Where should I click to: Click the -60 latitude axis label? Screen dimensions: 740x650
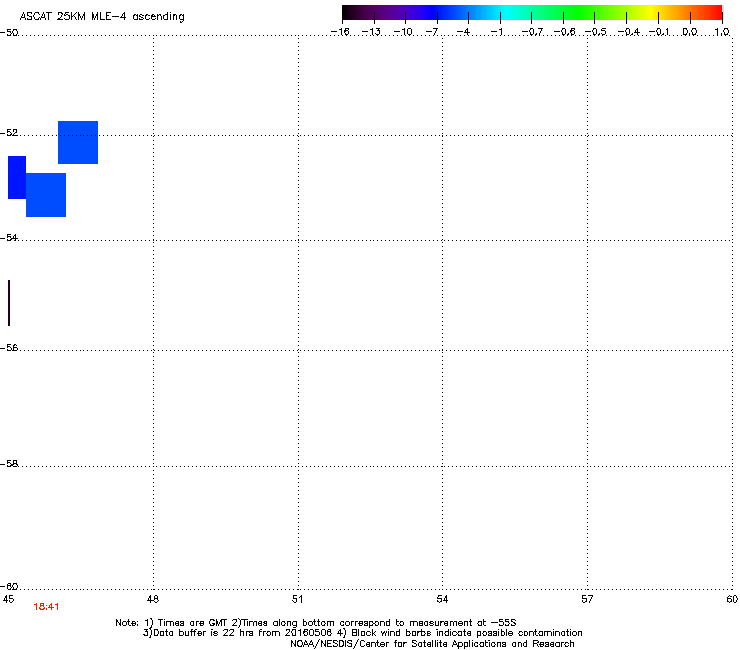coord(9,586)
